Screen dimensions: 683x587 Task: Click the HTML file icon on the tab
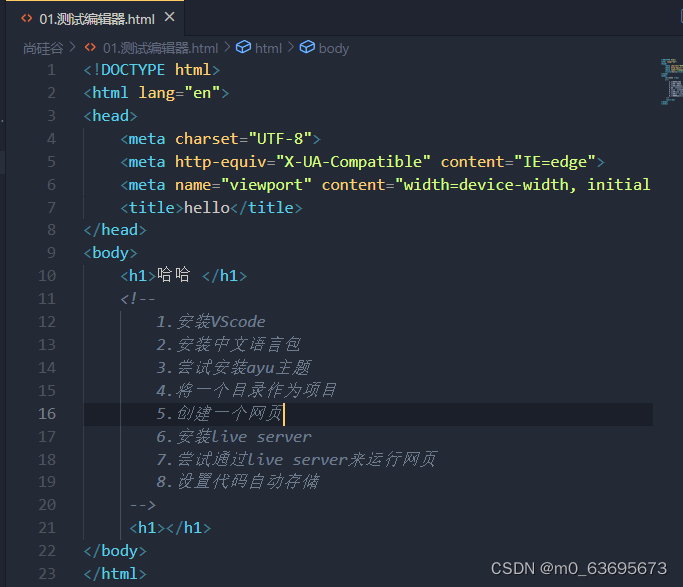[27, 18]
